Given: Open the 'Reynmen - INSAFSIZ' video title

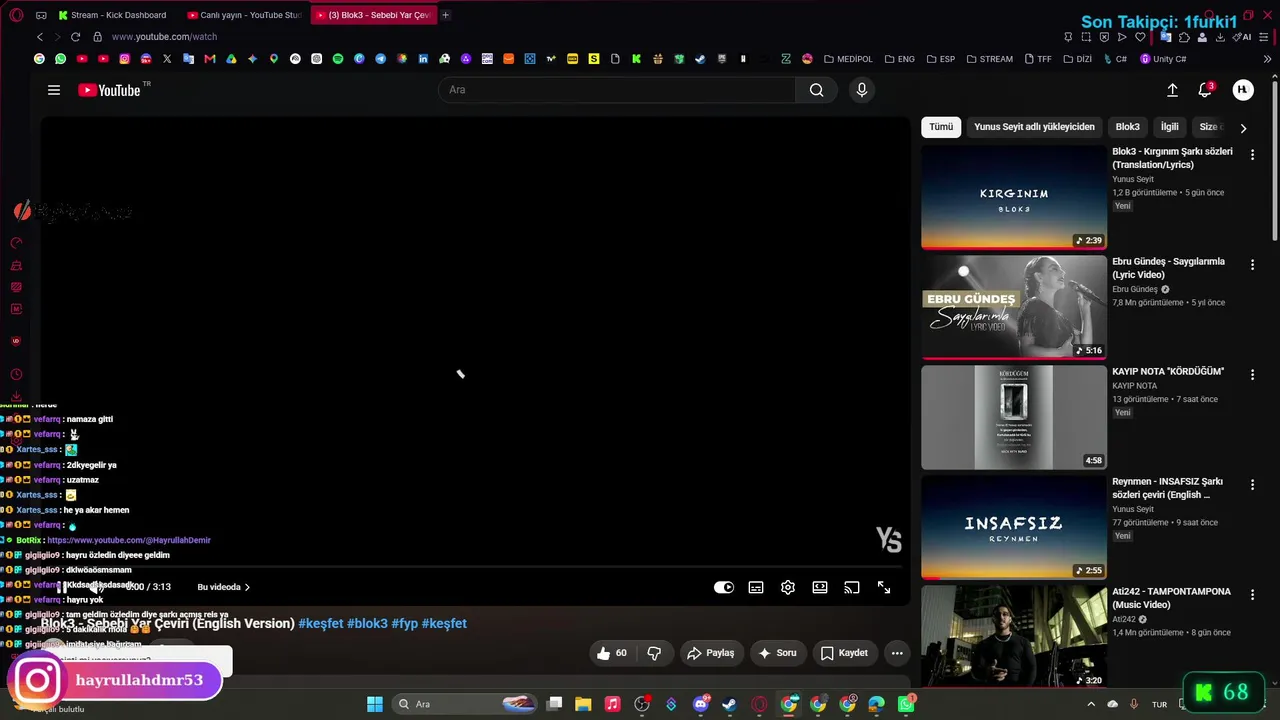Looking at the screenshot, I should (1167, 488).
